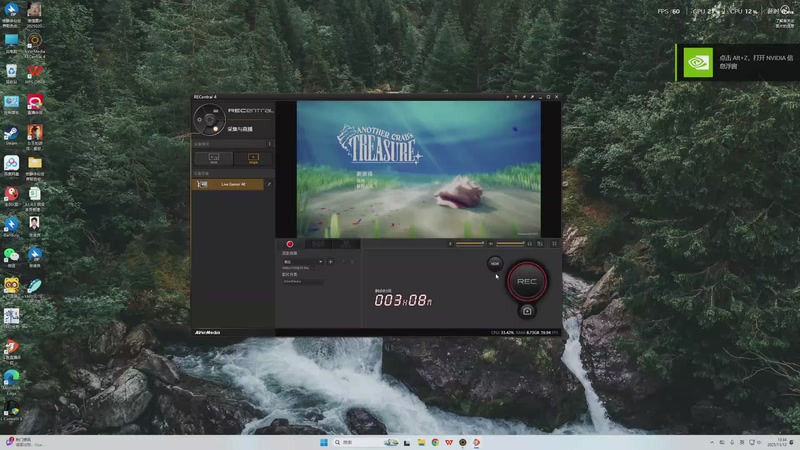Enter fullscreen preview mode
The image size is (800, 450).
coord(554,244)
